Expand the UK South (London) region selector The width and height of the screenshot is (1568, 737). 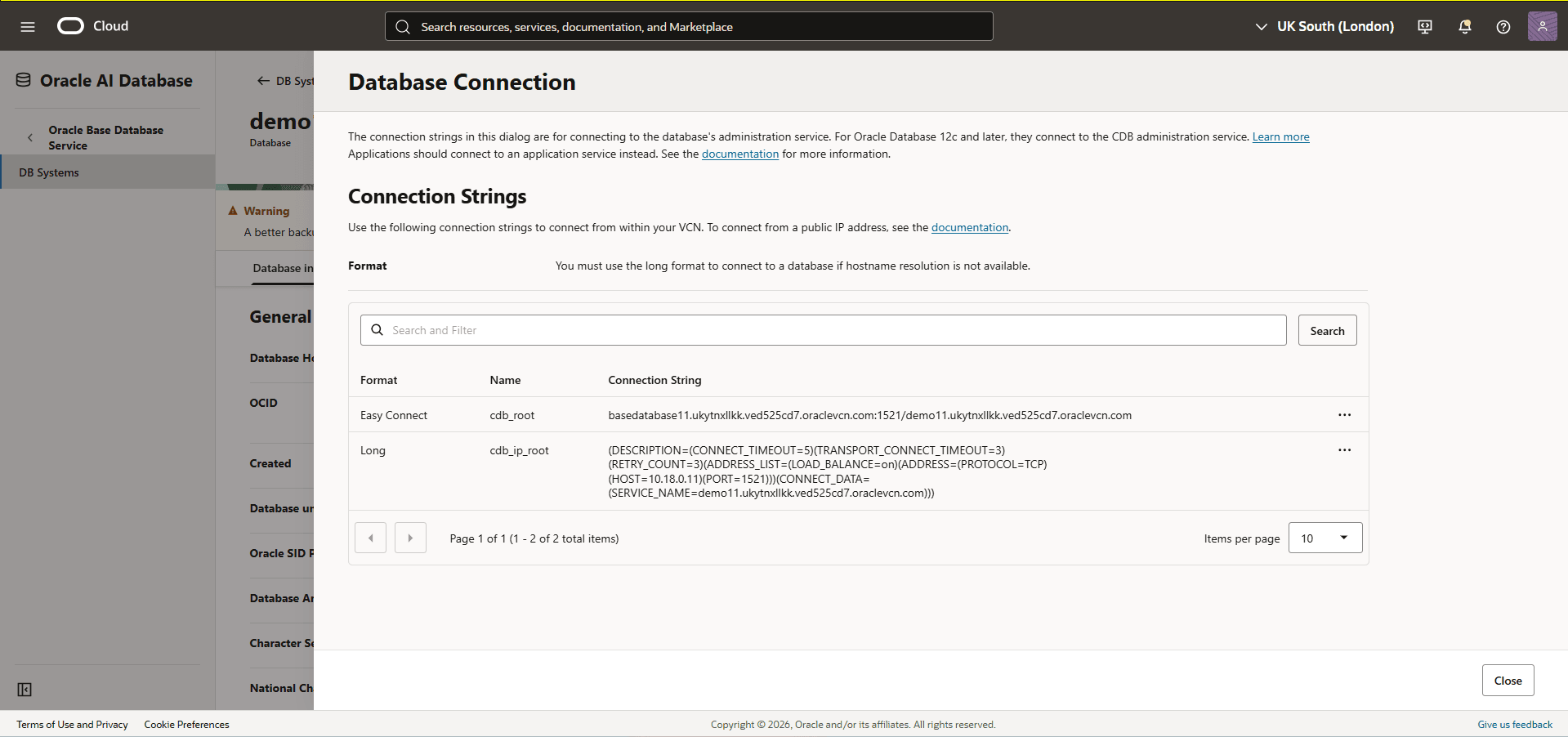[x=1325, y=26]
